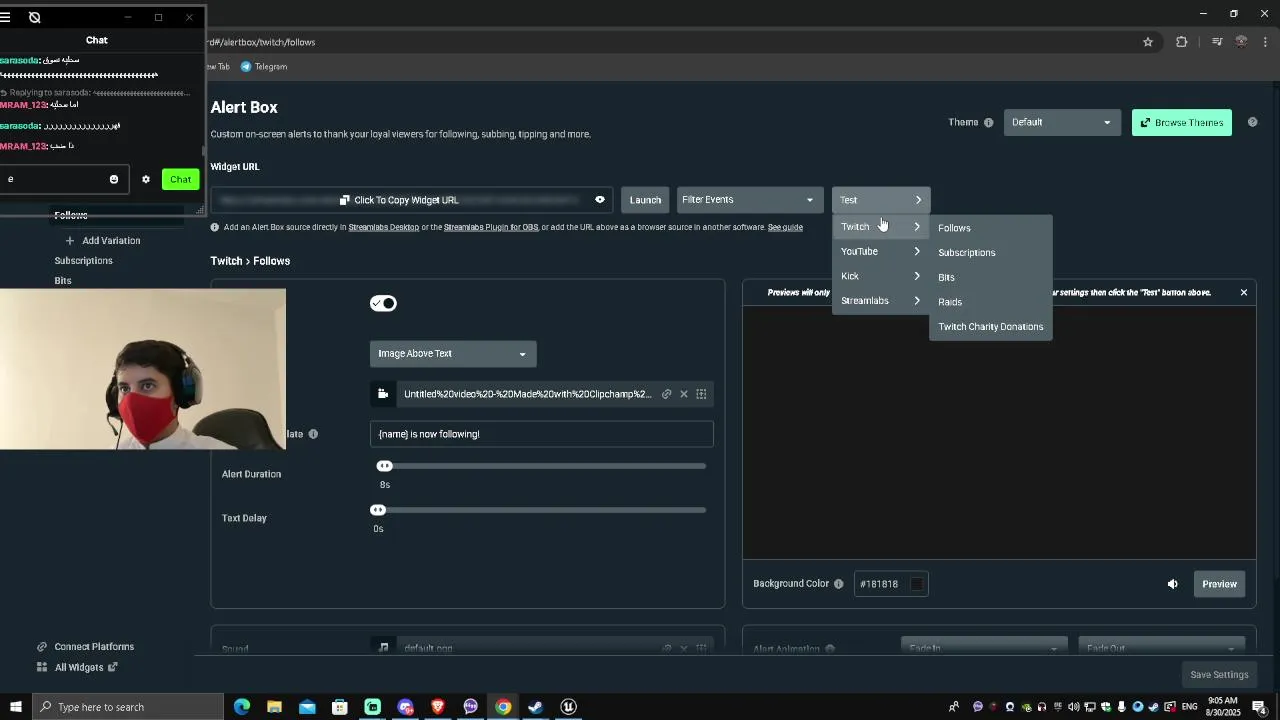Viewport: 1280px width, 720px height.
Task: Open Streamlabs Plugin for OBS link
Action: 490,228
